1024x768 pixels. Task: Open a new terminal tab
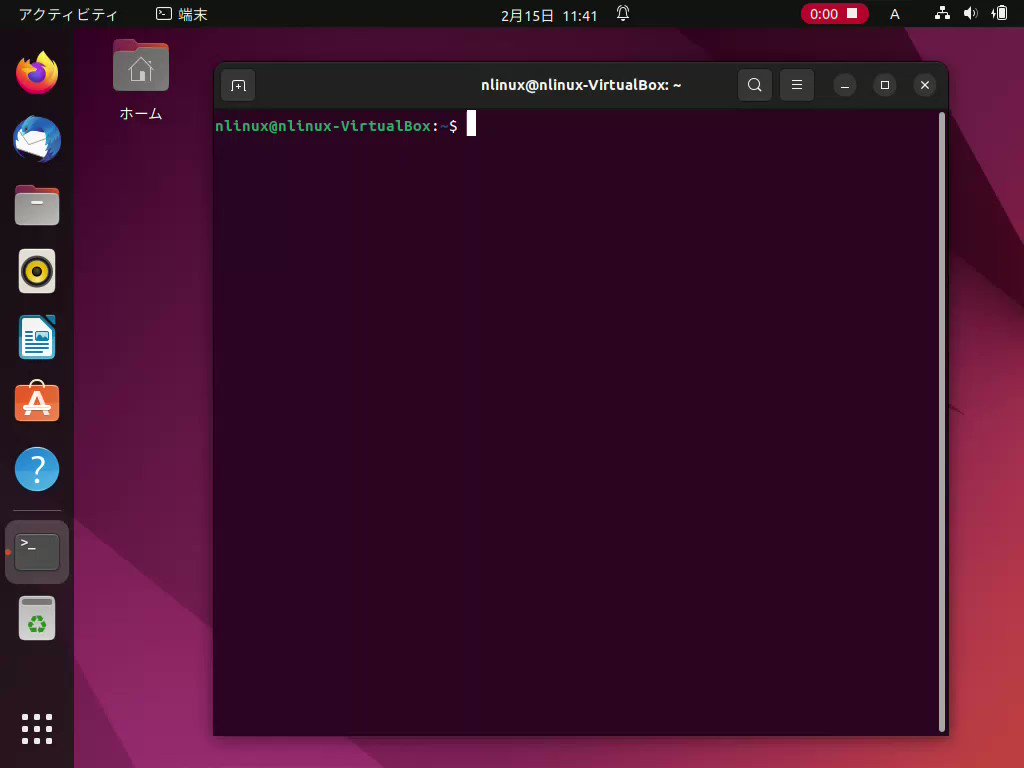pos(237,85)
